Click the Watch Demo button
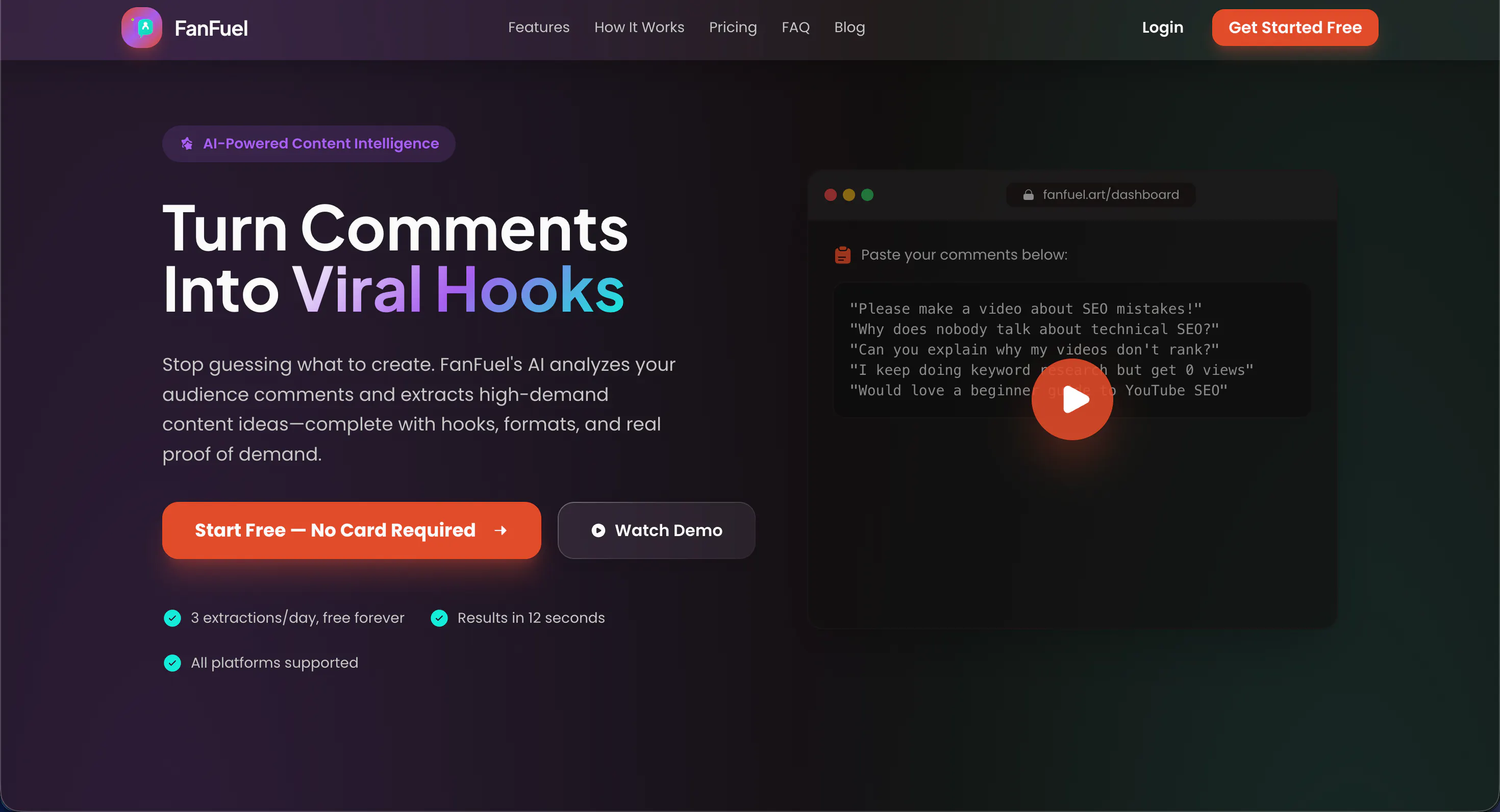This screenshot has height=812, width=1500. [656, 530]
